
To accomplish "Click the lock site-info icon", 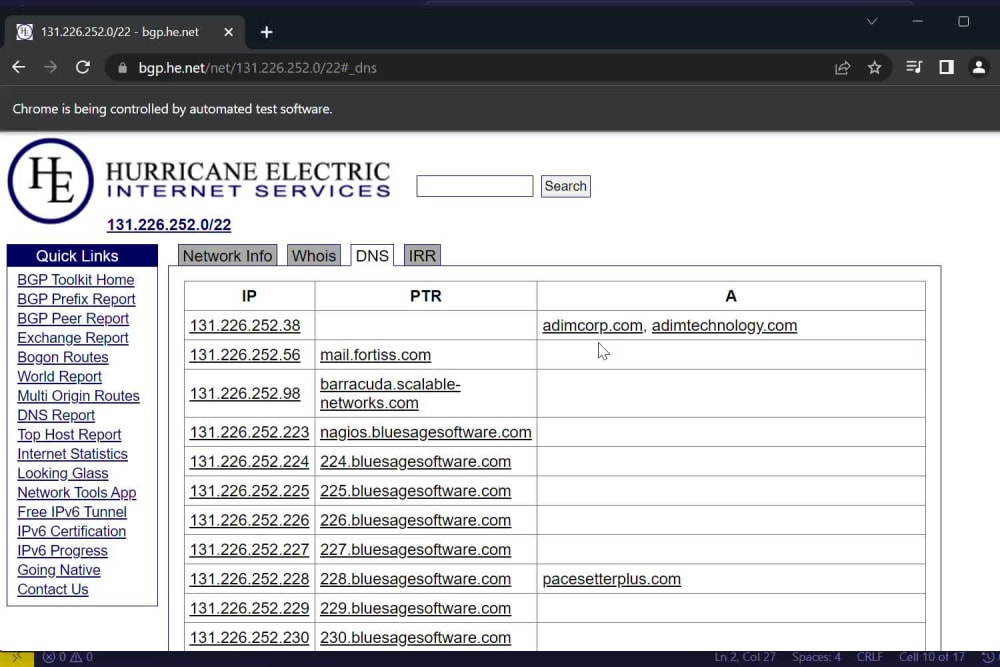I will [122, 68].
